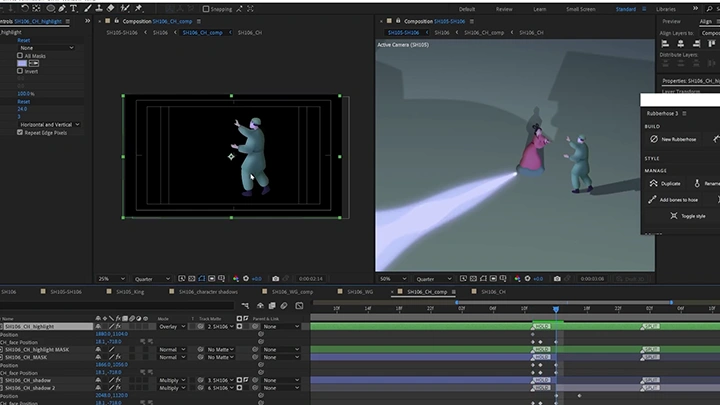Tick the All Masks checkbox
Screen dimensions: 720x405
click(20, 56)
